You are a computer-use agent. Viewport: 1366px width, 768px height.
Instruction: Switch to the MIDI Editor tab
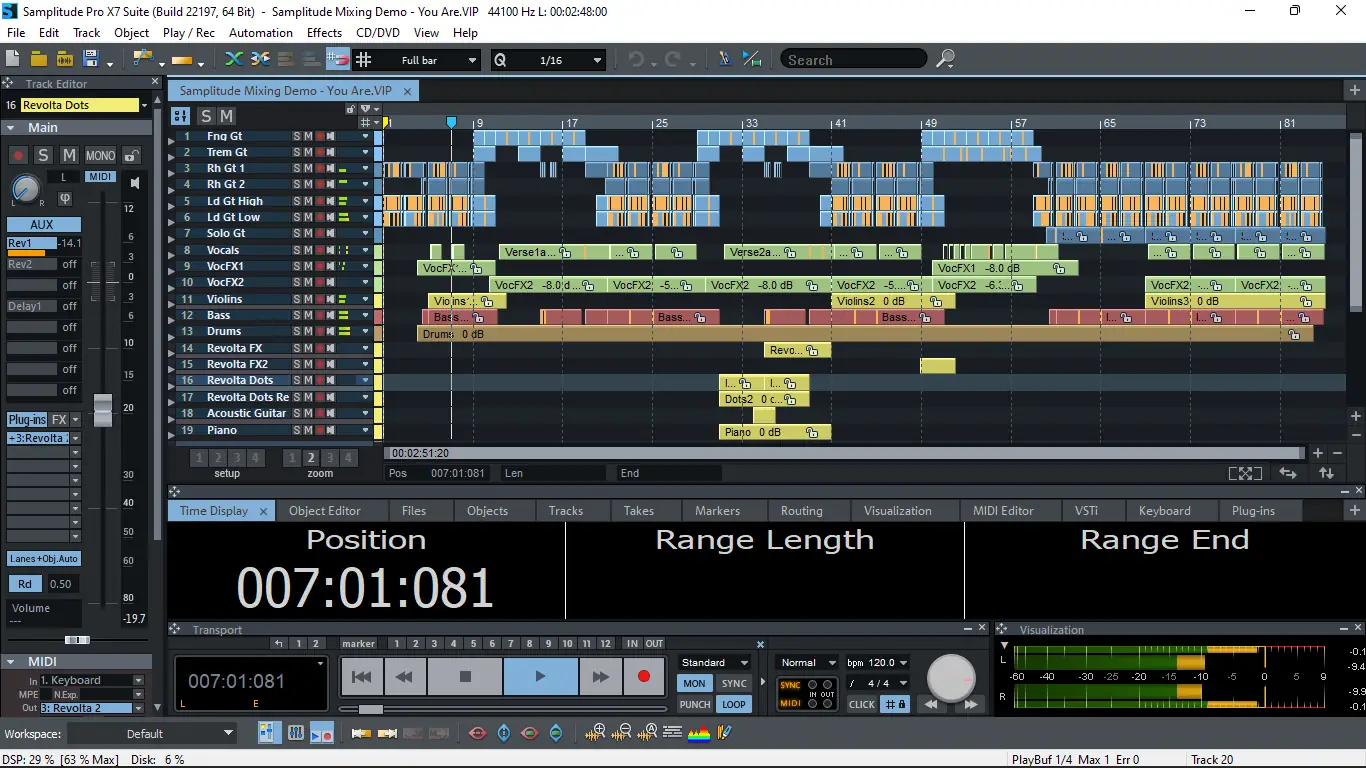click(x=1003, y=510)
